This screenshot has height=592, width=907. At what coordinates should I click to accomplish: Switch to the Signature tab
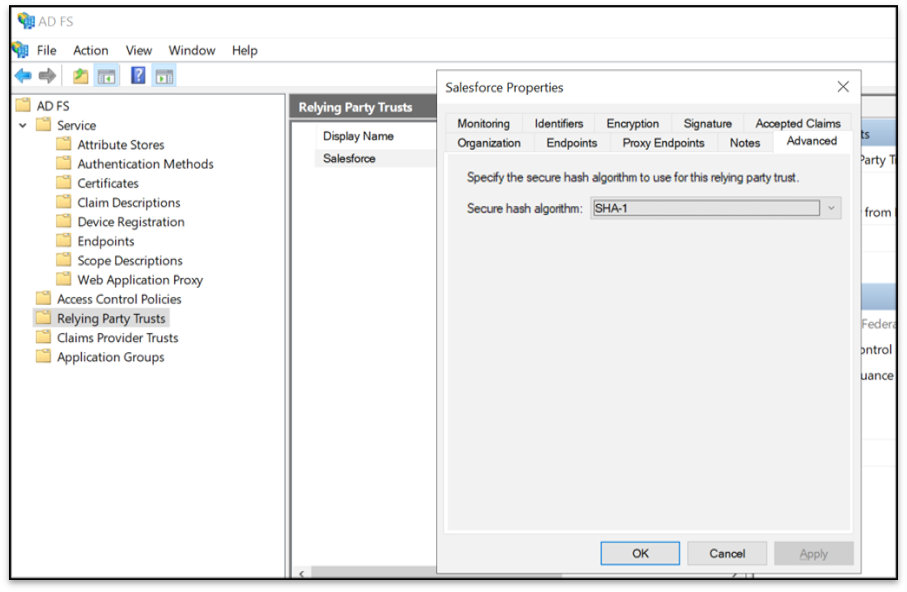(x=707, y=123)
